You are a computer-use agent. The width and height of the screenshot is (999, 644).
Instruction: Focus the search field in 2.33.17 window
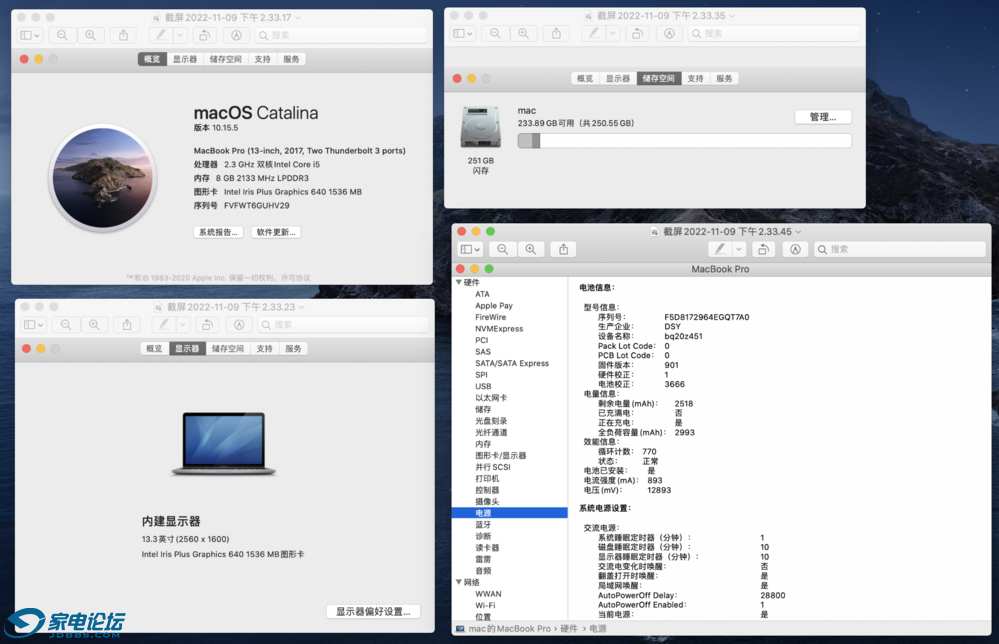pos(341,35)
